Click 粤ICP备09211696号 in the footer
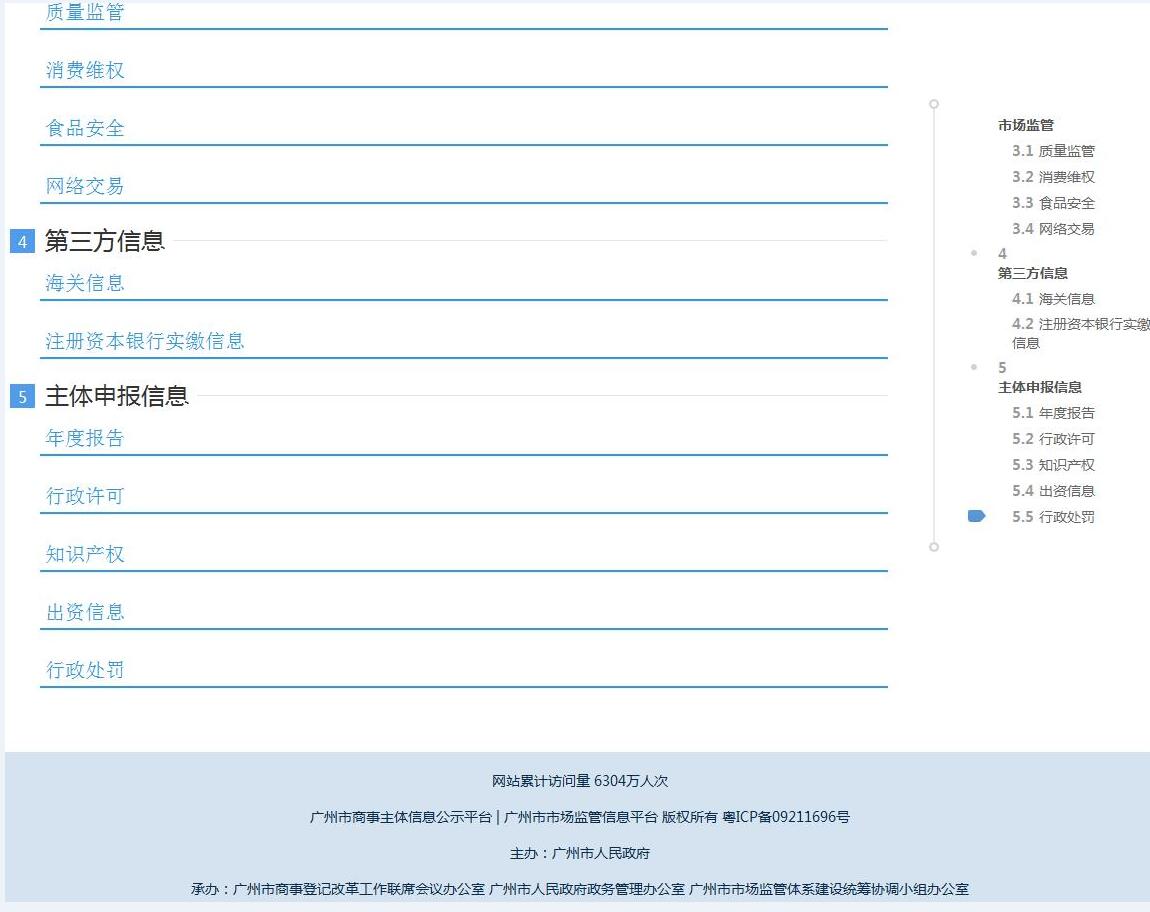 (x=785, y=817)
